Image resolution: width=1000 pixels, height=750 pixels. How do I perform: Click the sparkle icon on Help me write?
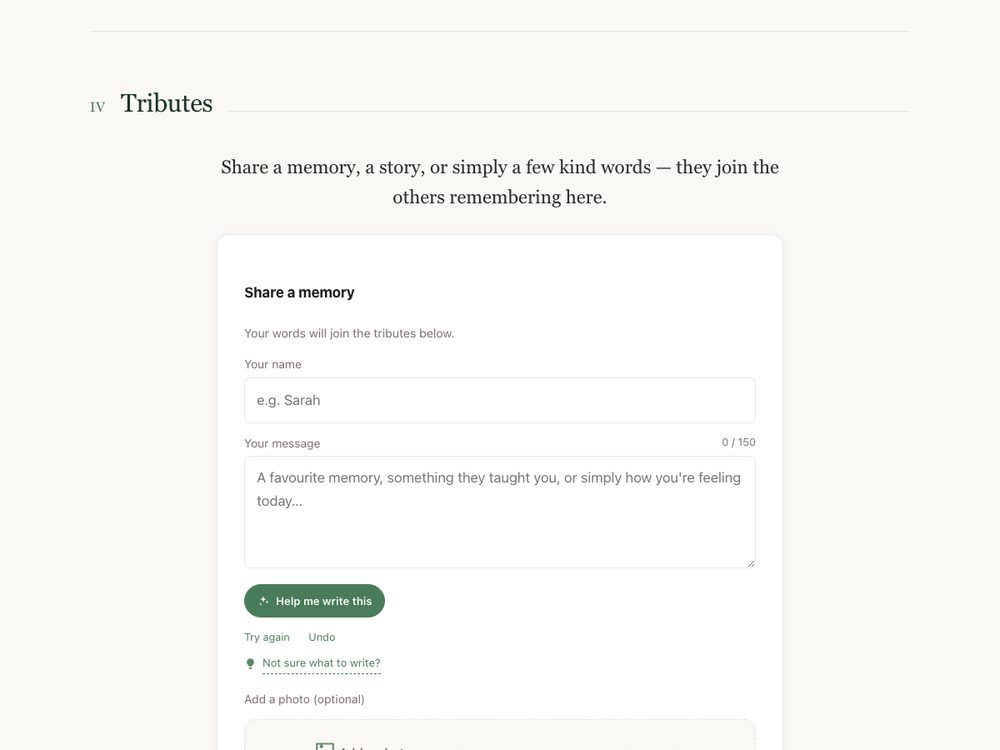(263, 601)
